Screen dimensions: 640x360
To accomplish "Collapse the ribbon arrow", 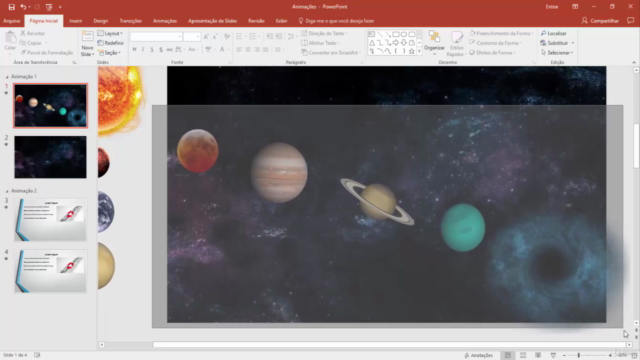I will point(634,62).
